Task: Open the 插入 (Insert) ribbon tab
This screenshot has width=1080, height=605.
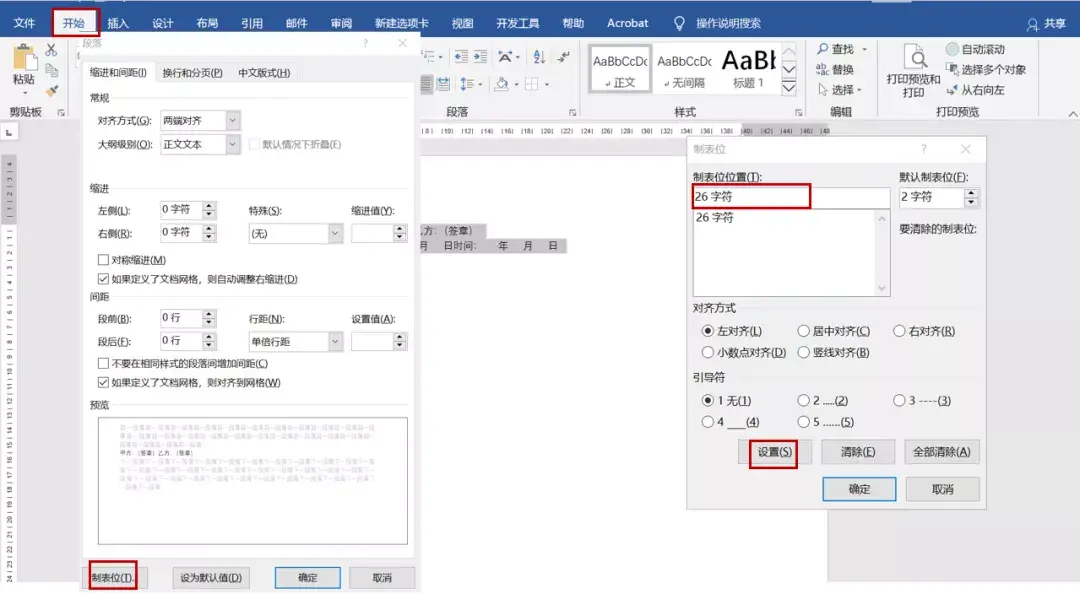Action: (118, 23)
